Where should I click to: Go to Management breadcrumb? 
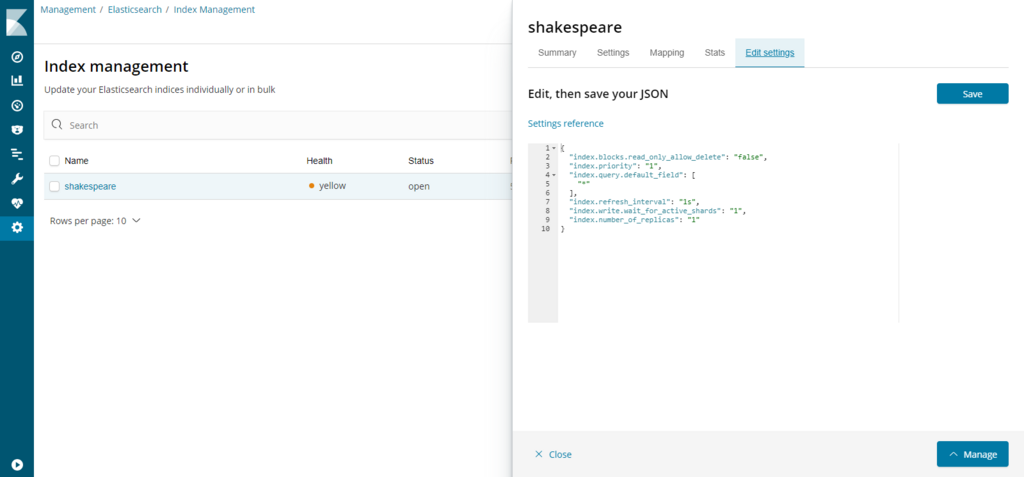(x=67, y=10)
